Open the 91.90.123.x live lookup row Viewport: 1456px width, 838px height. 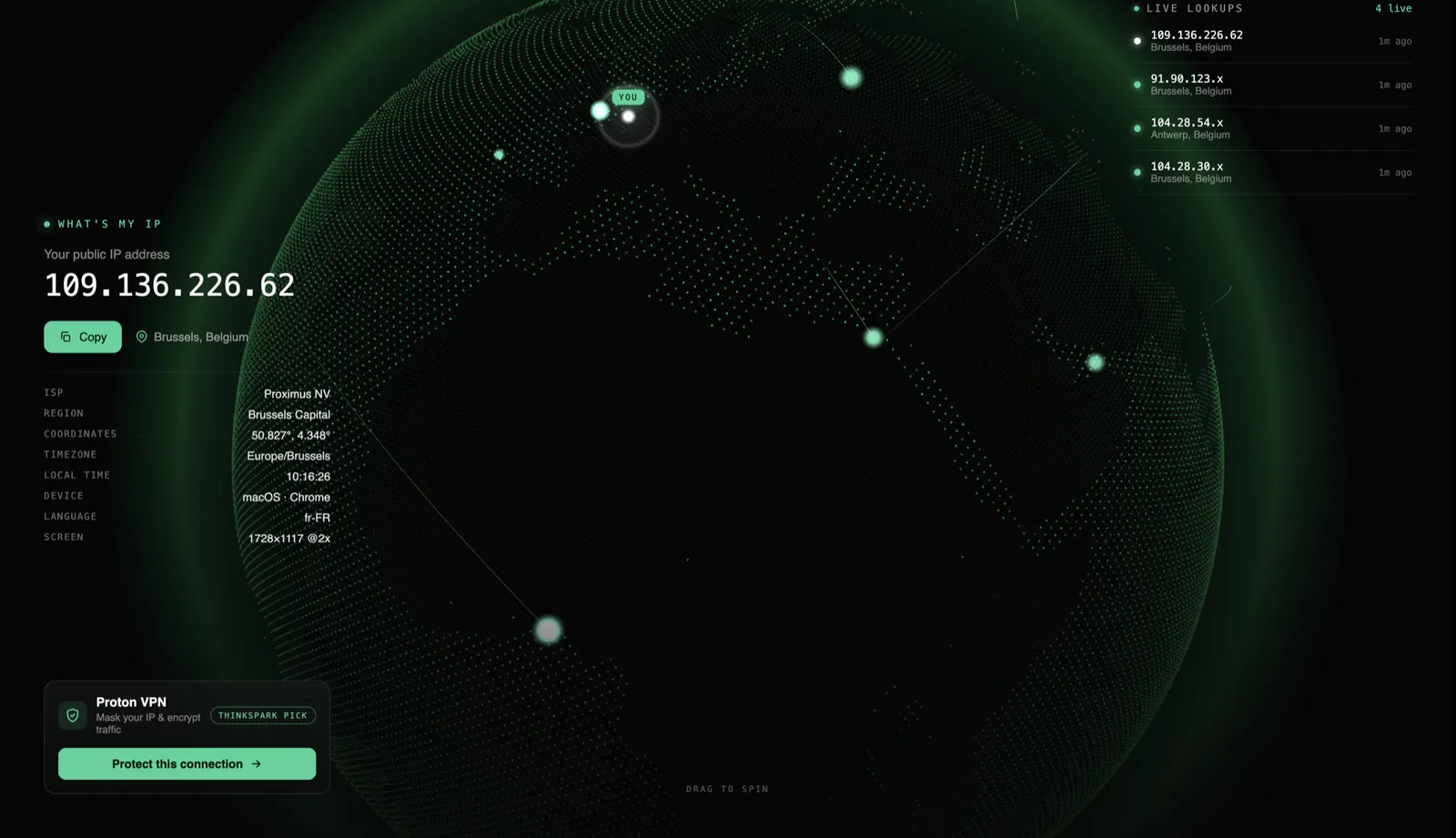pos(1274,85)
